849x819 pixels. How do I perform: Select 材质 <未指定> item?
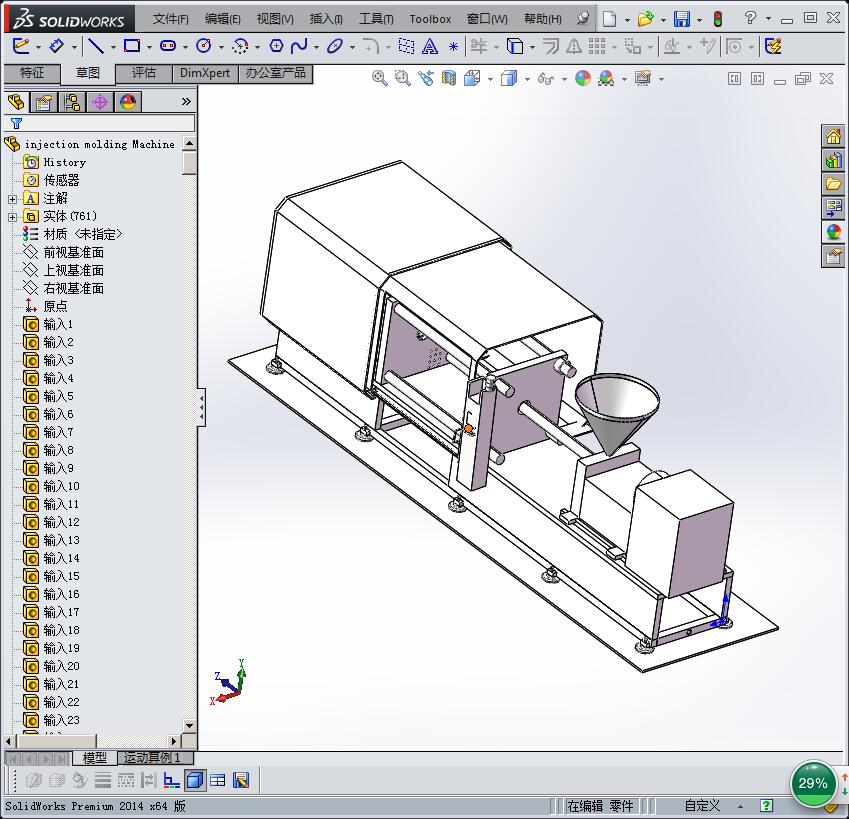coord(82,234)
